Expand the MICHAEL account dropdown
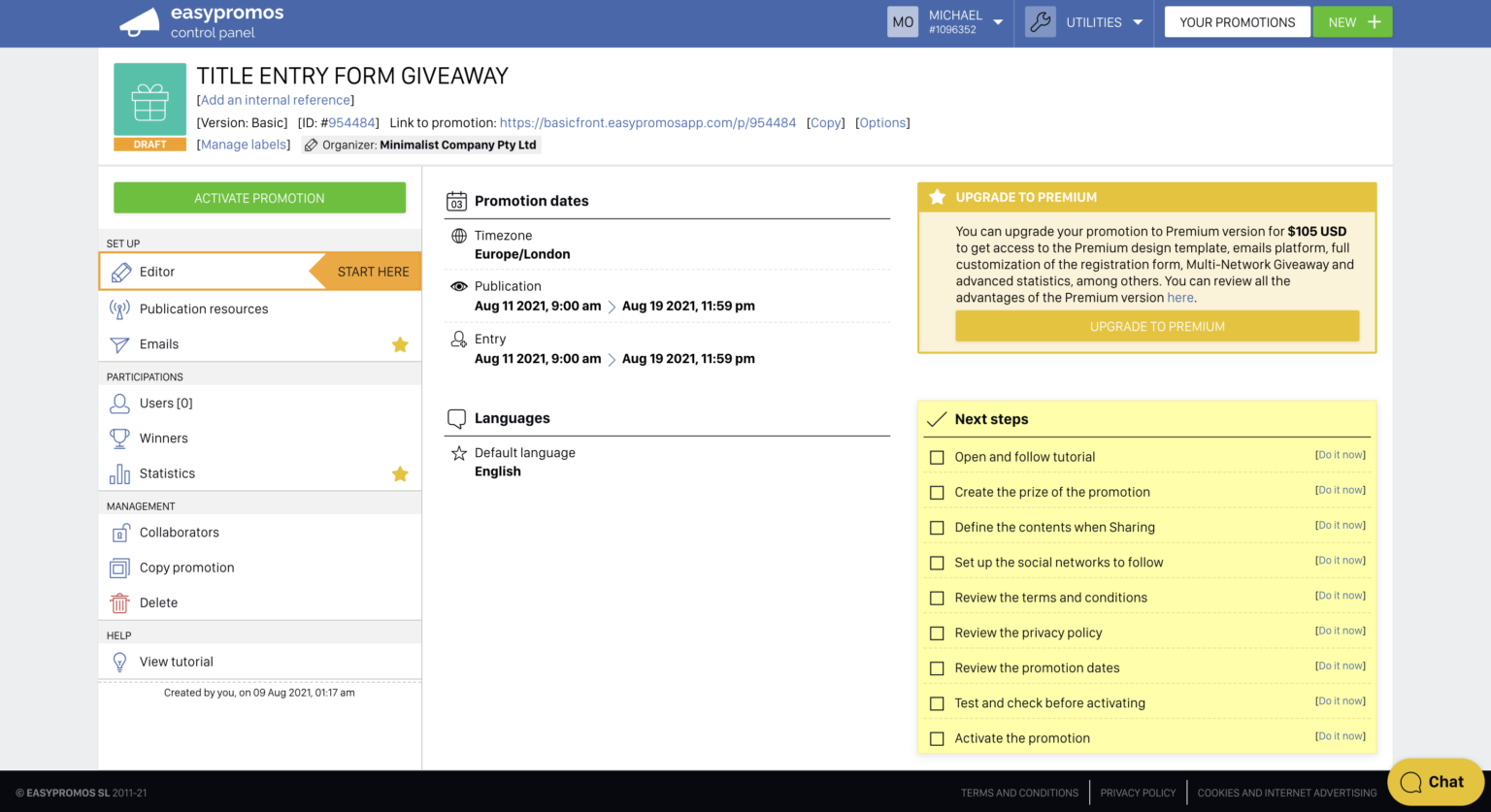This screenshot has height=812, width=1491. coord(996,21)
